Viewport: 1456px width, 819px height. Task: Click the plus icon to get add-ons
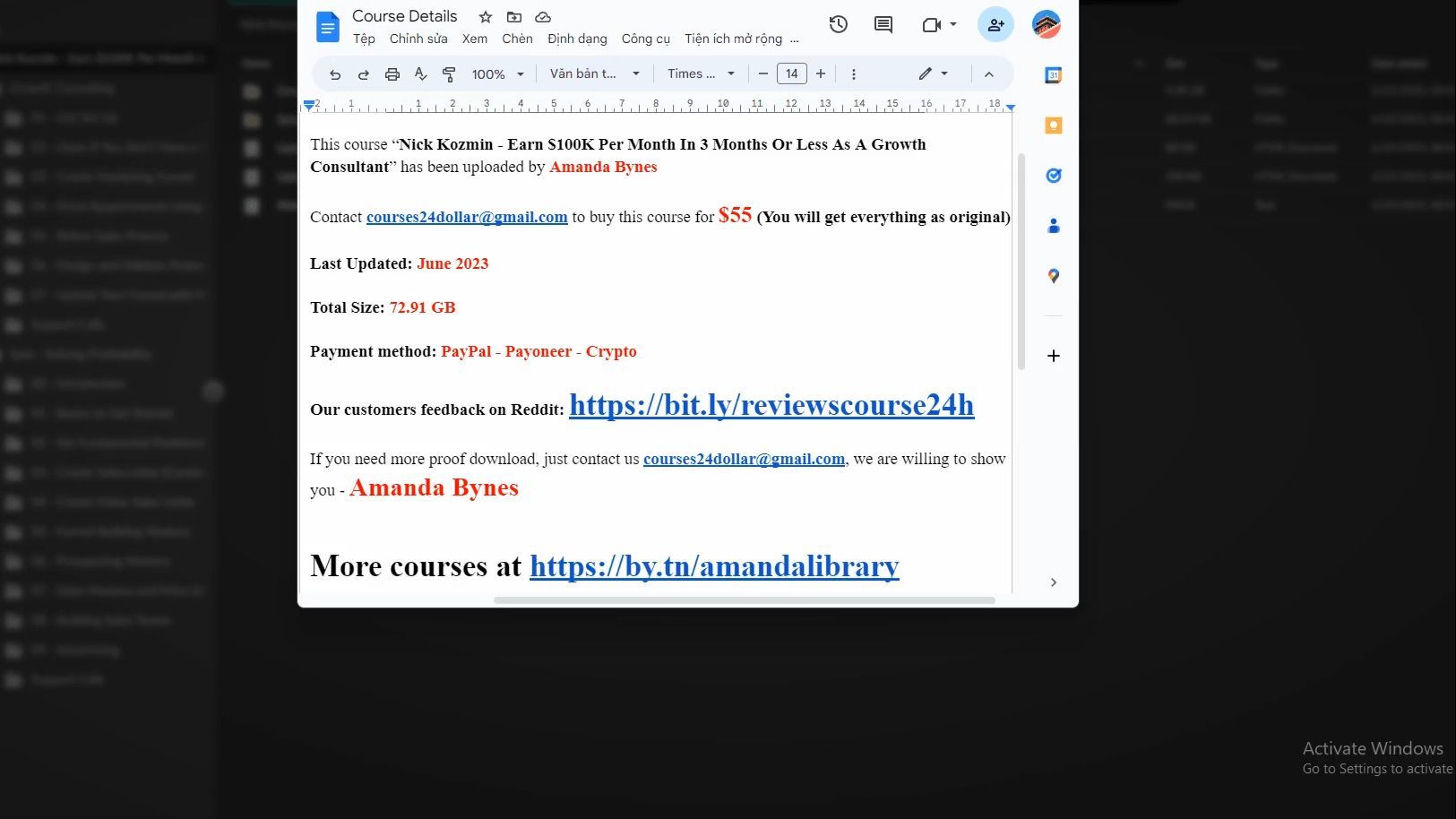1054,356
